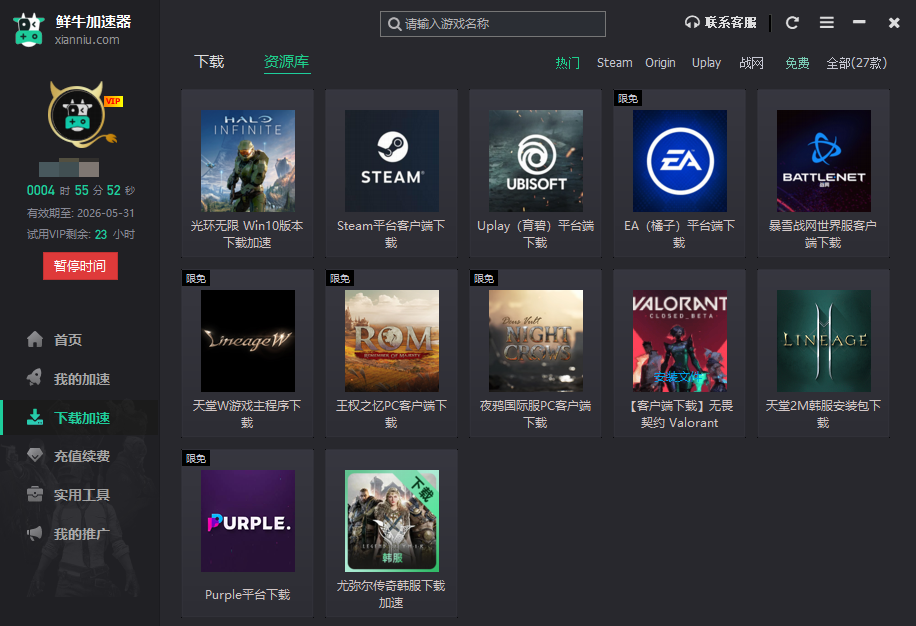Click the megaphone icon for 我的推广
The height and width of the screenshot is (626, 916).
(x=35, y=533)
